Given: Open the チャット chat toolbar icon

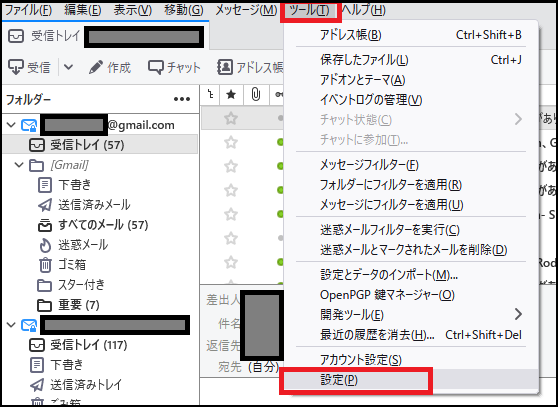Looking at the screenshot, I should [x=156, y=67].
